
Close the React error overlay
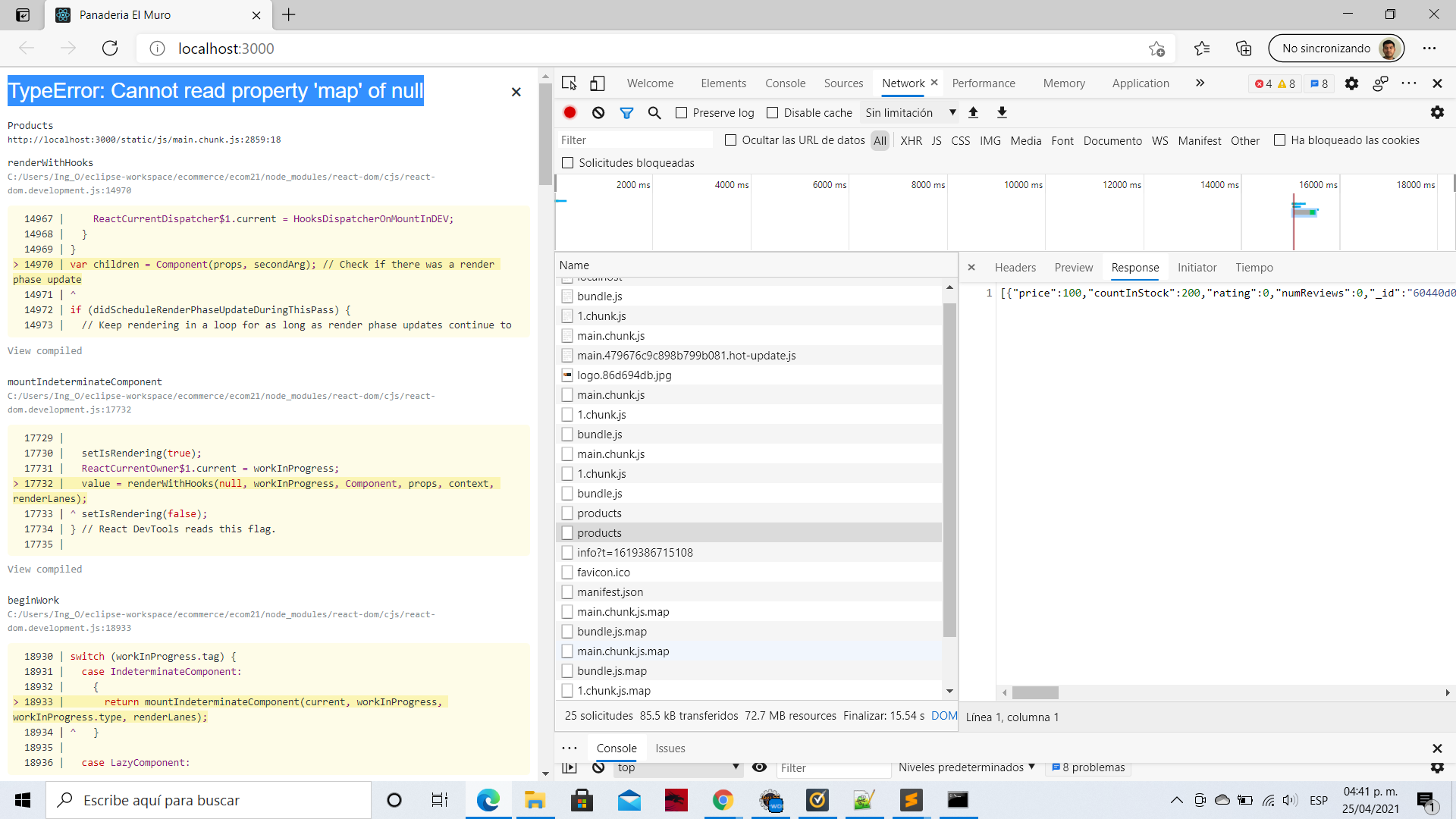coord(516,92)
